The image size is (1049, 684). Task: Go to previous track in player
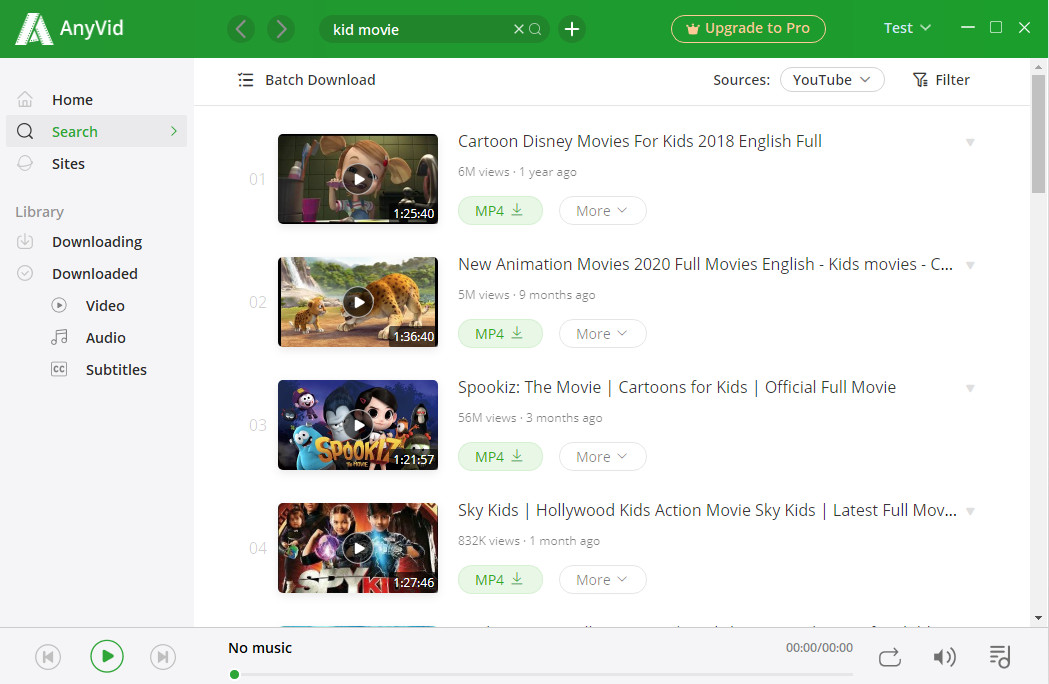[x=48, y=656]
